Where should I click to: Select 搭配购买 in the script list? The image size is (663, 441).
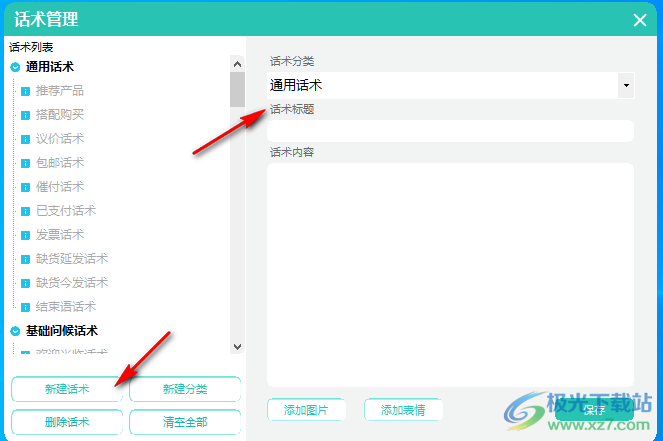click(x=60, y=115)
